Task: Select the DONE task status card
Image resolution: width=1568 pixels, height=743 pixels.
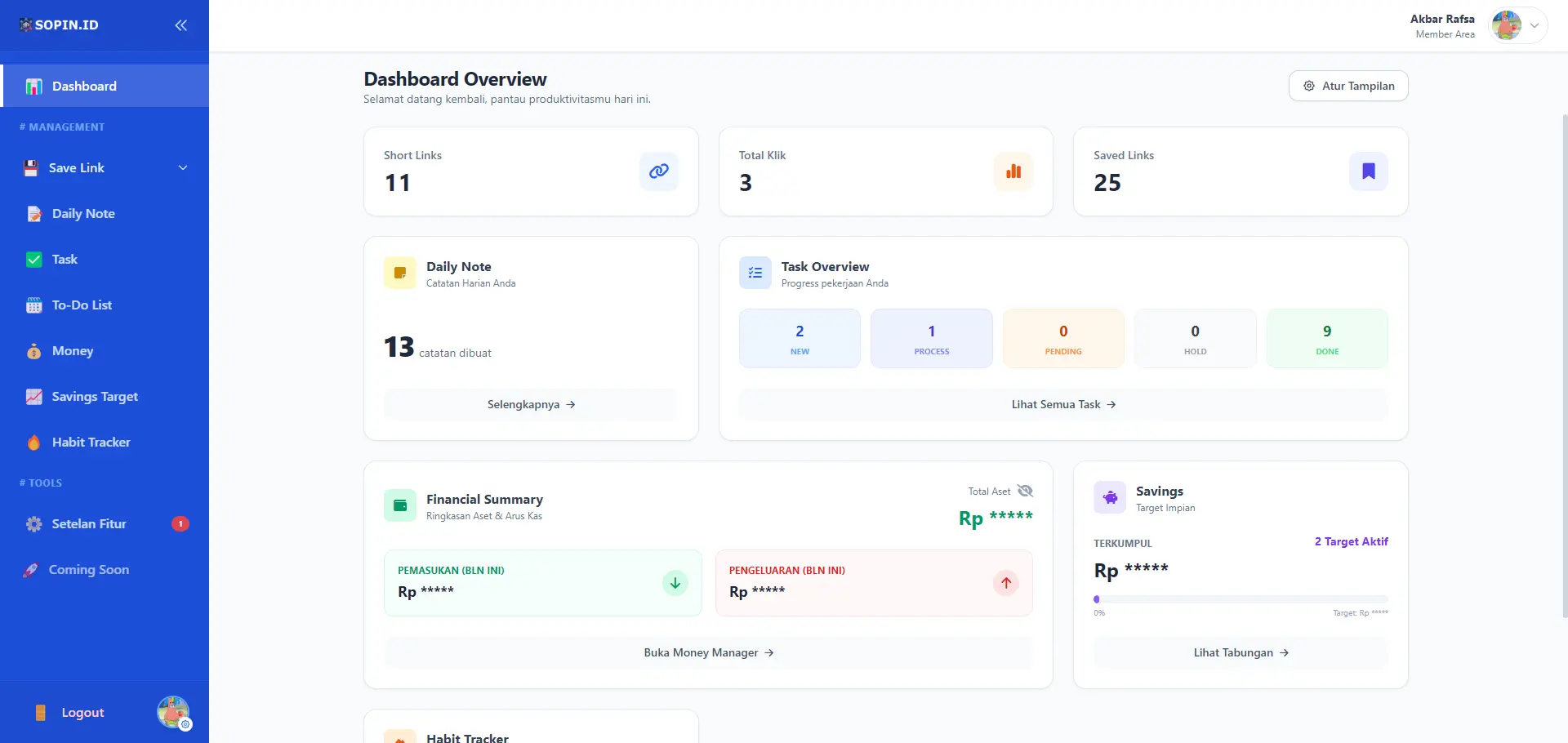Action: click(1326, 339)
